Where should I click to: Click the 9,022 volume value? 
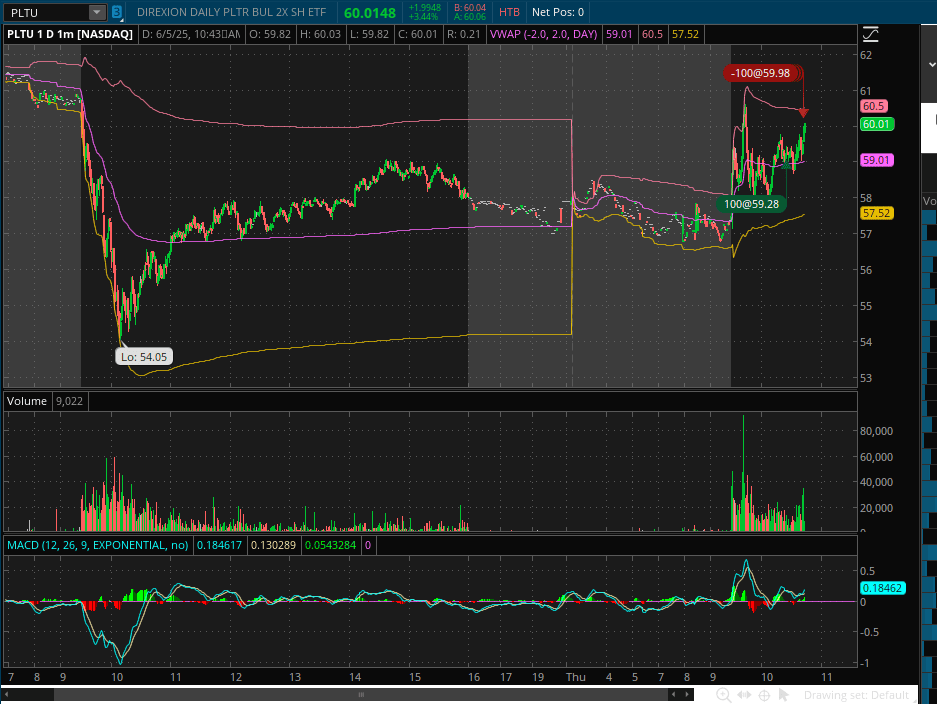(69, 401)
